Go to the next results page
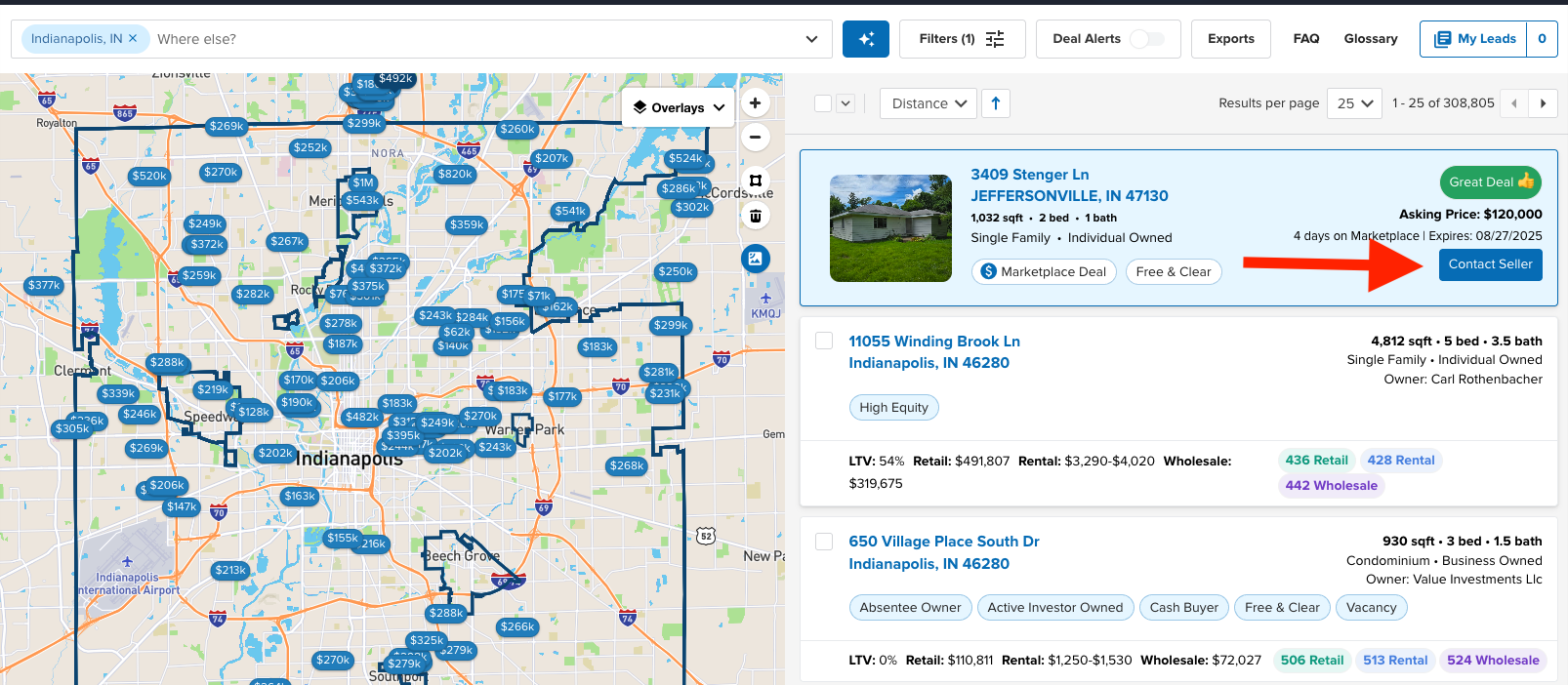This screenshot has width=1568, height=685. tap(1543, 103)
